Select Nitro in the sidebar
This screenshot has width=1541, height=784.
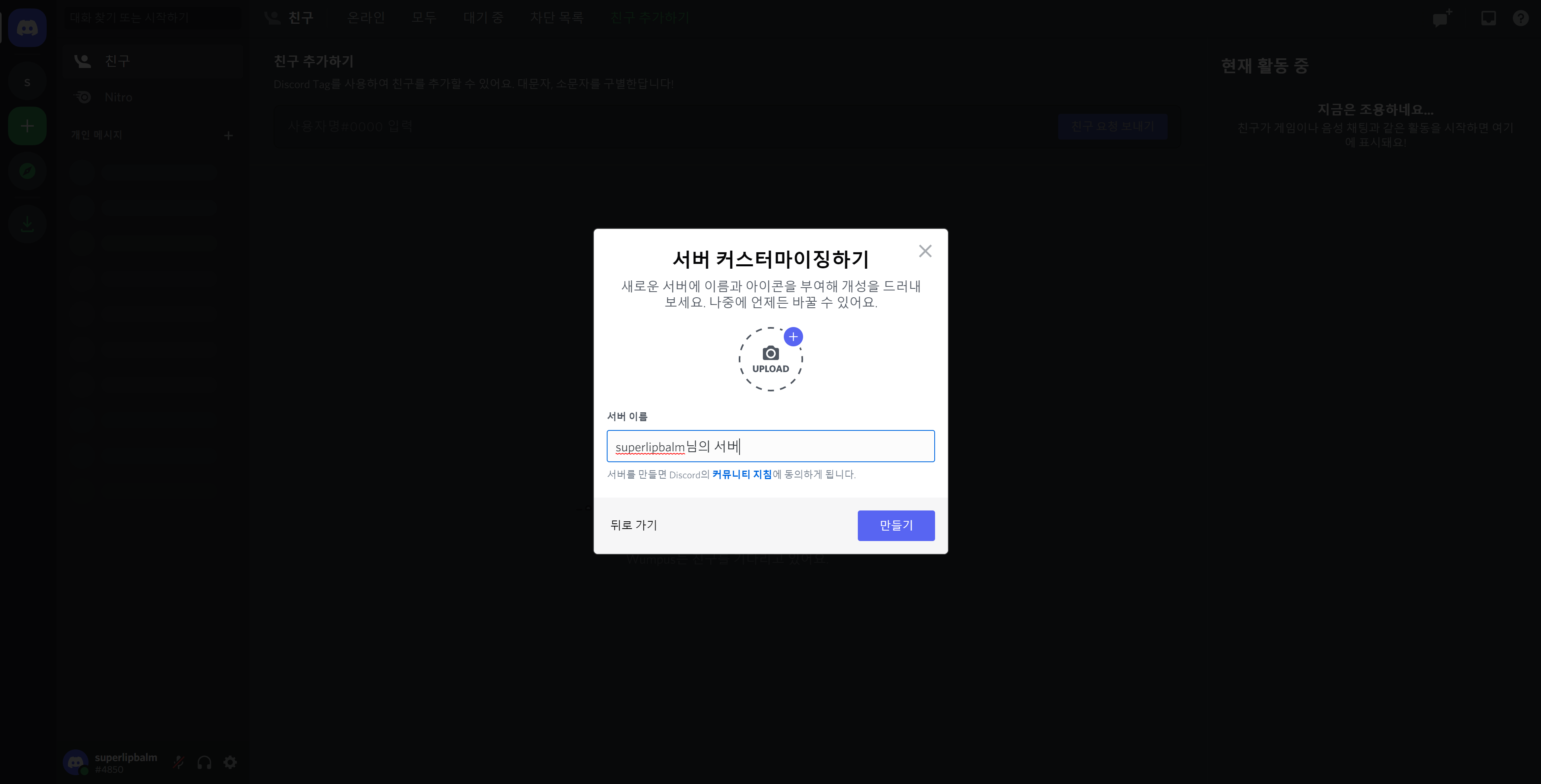118,97
